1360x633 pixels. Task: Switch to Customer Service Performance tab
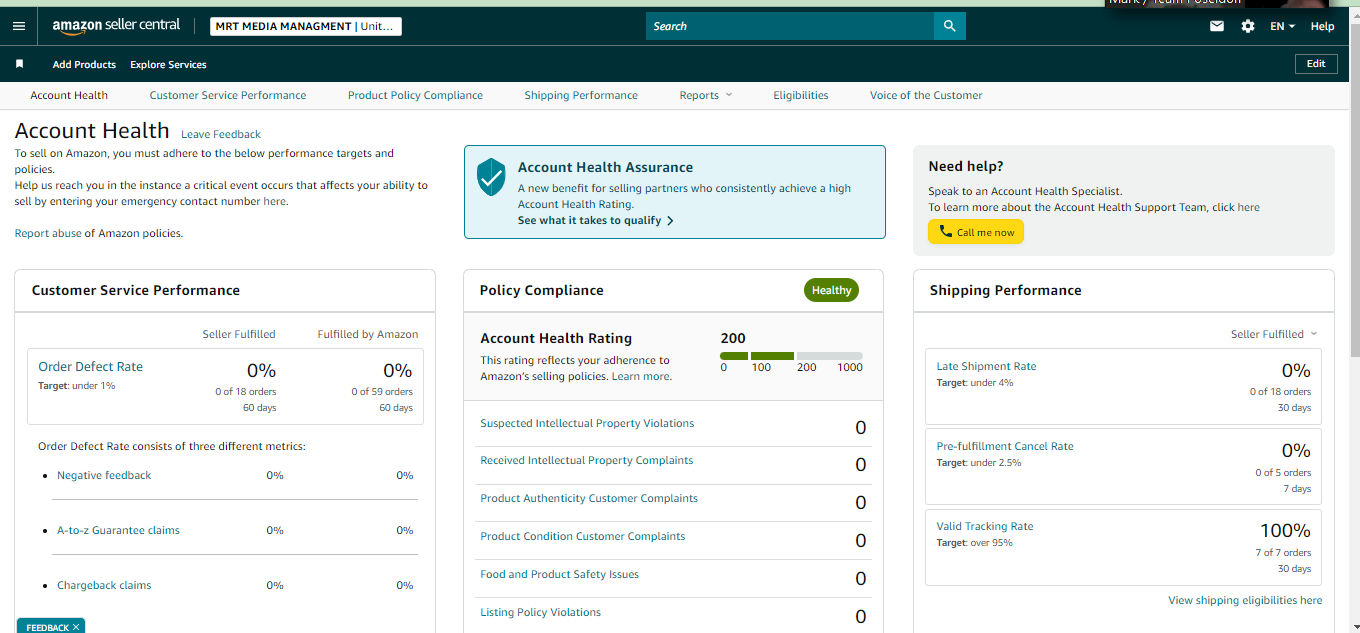click(x=228, y=95)
